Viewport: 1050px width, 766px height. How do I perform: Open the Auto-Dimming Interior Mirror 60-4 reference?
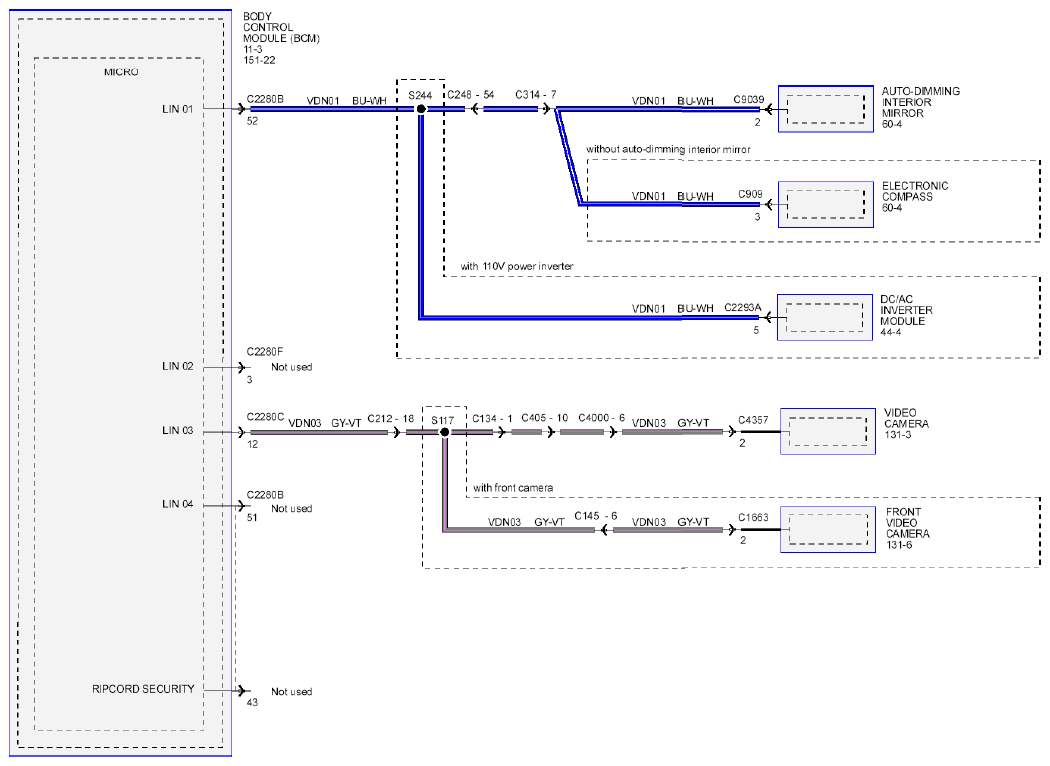(891, 125)
